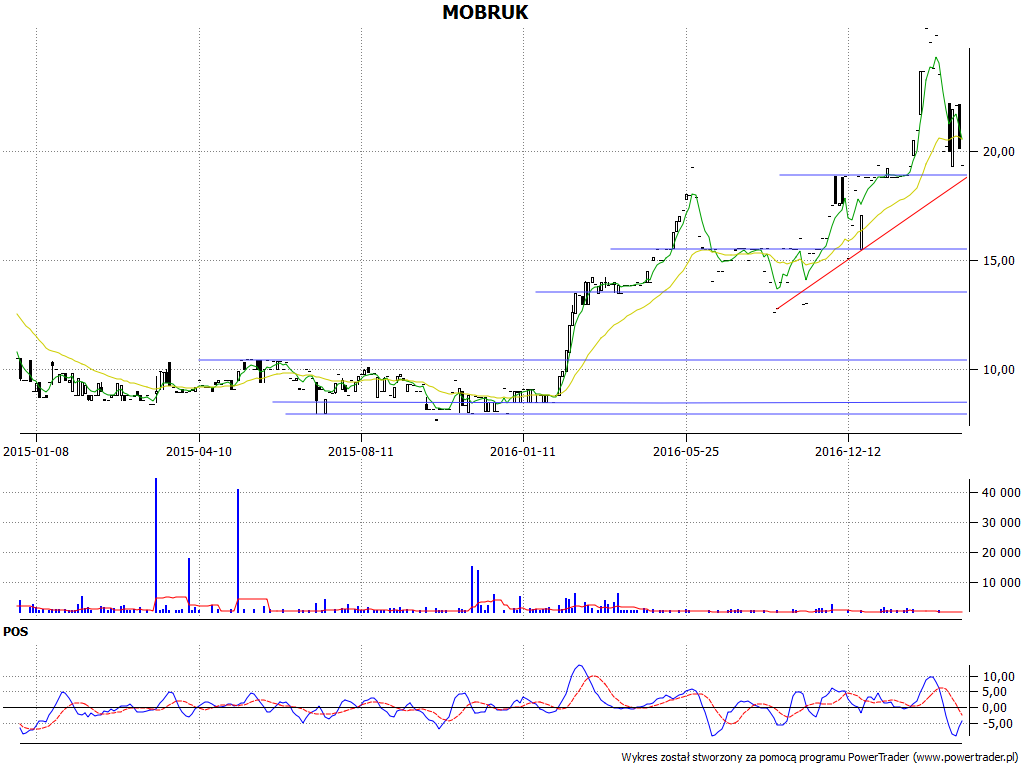1024x768 pixels.
Task: Select the 2015-08-11 date label
Action: pos(360,451)
